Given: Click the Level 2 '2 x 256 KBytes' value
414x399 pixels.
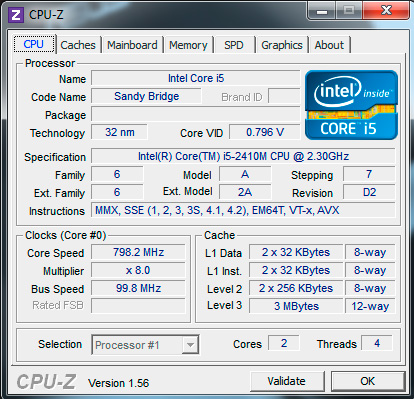Looking at the screenshot, I should [x=296, y=288].
